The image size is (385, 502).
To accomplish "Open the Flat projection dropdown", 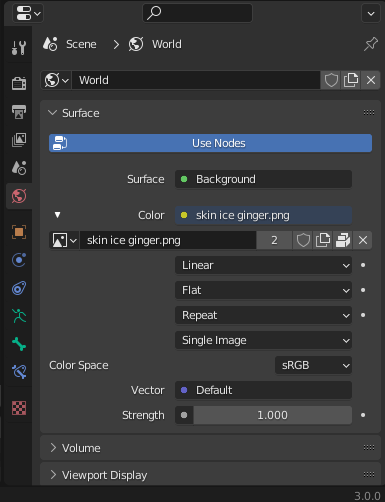I will click(x=263, y=290).
